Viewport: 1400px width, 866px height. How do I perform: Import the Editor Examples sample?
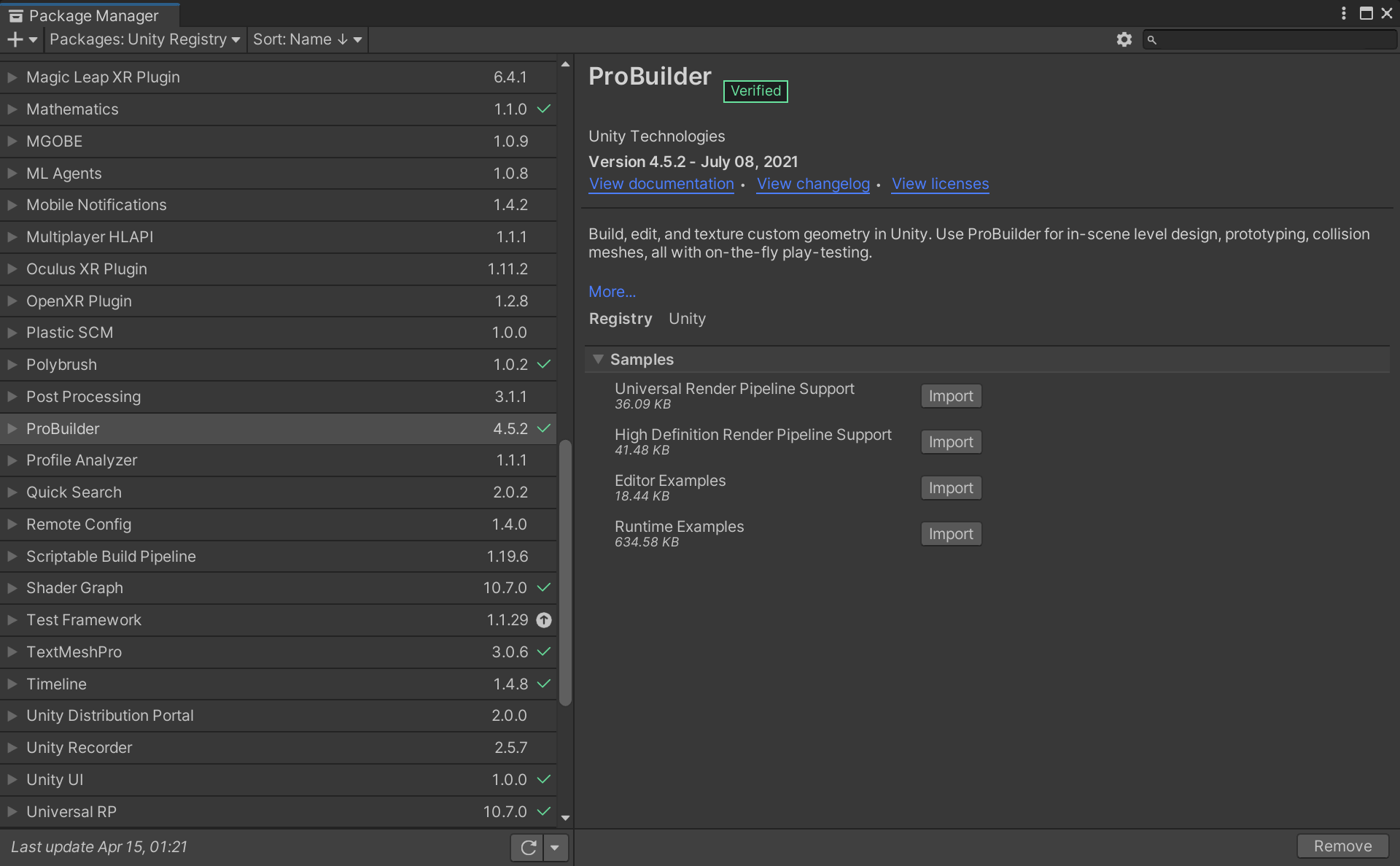[x=951, y=488]
